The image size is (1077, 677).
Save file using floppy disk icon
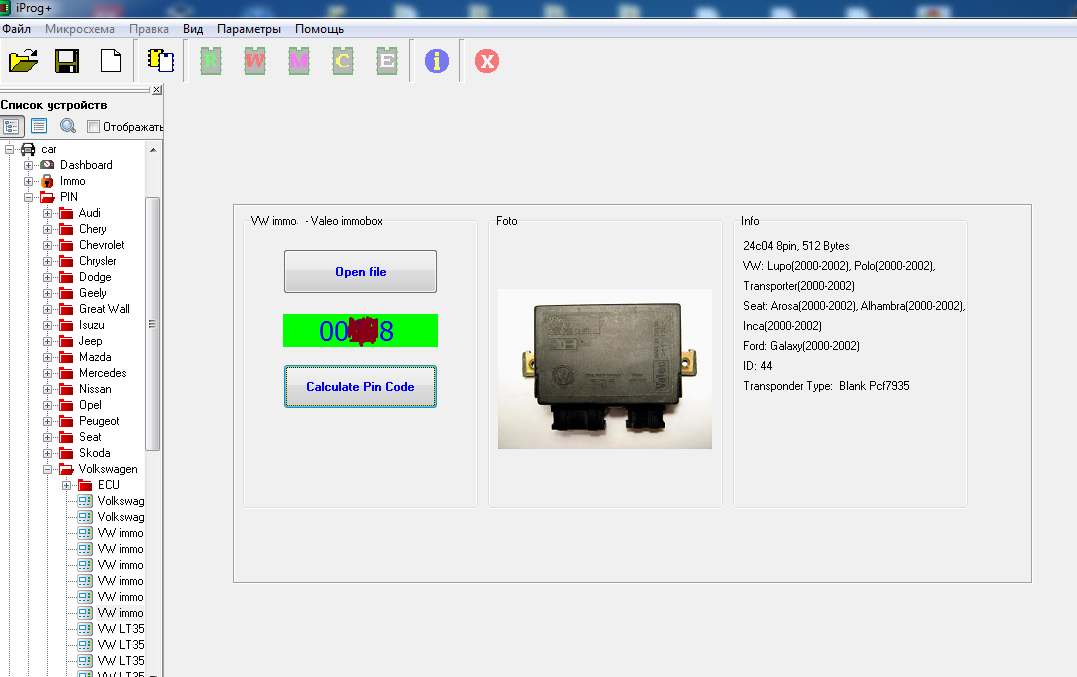click(x=67, y=61)
